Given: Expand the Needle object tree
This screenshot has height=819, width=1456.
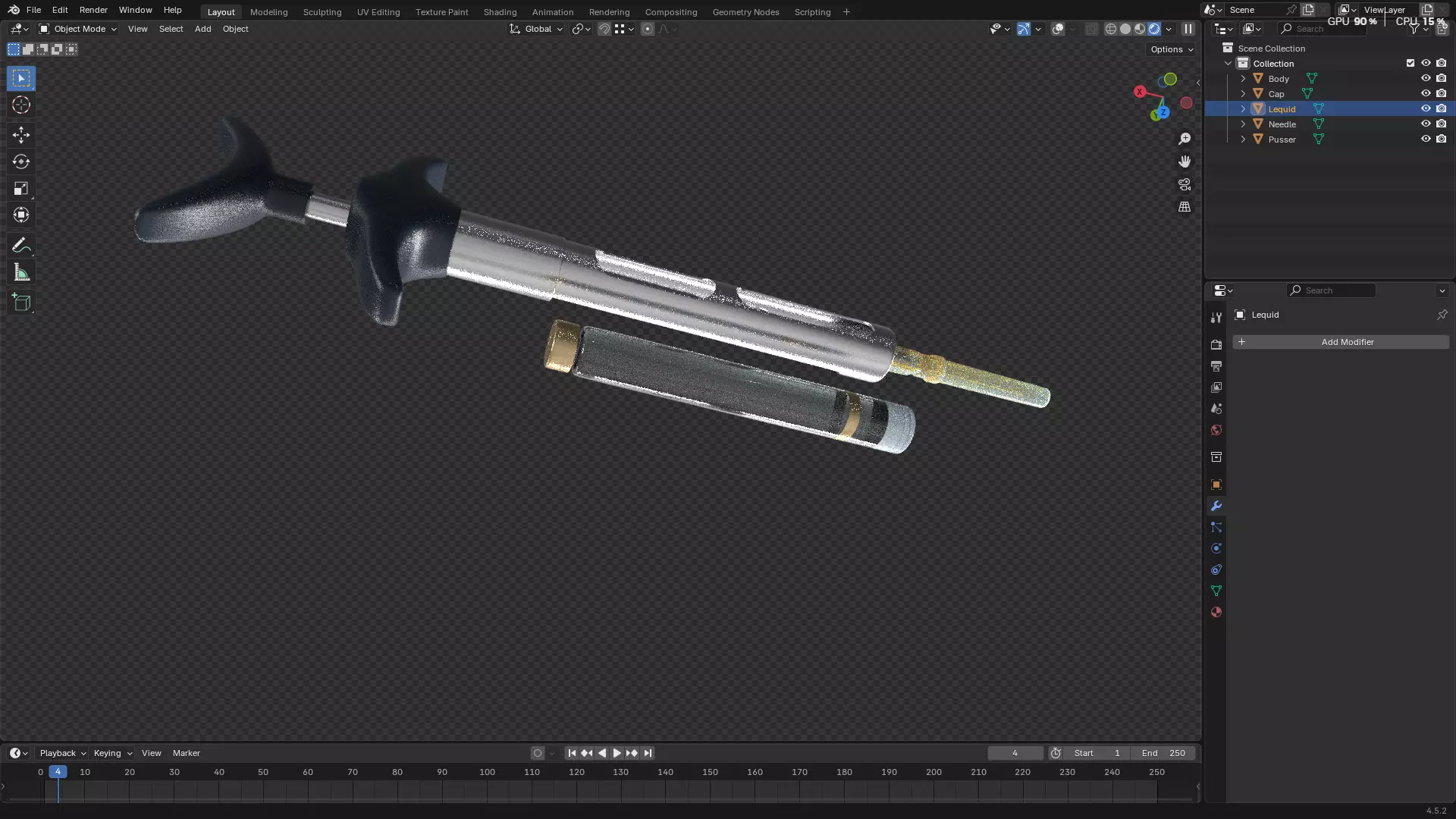Looking at the screenshot, I should [1243, 124].
